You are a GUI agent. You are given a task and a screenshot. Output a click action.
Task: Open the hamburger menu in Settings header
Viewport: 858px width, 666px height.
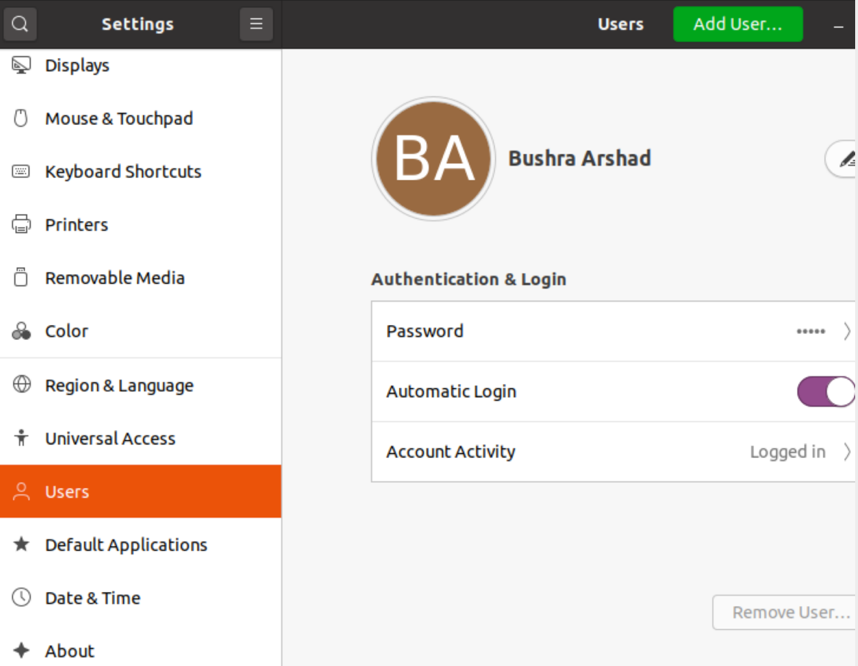[x=256, y=24]
